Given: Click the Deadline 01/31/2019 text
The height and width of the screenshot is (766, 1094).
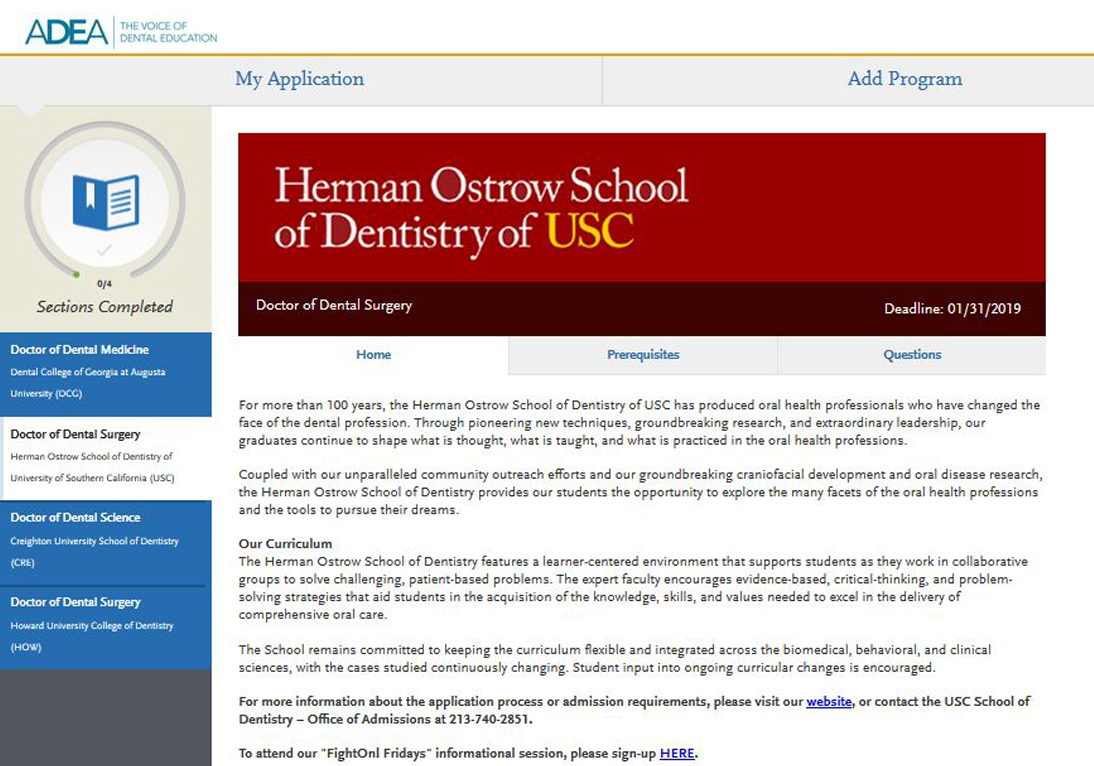Looking at the screenshot, I should 951,306.
